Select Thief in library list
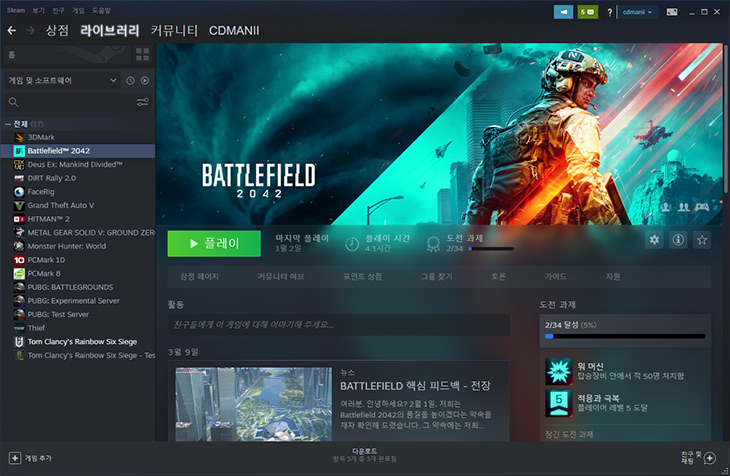 pos(78,328)
